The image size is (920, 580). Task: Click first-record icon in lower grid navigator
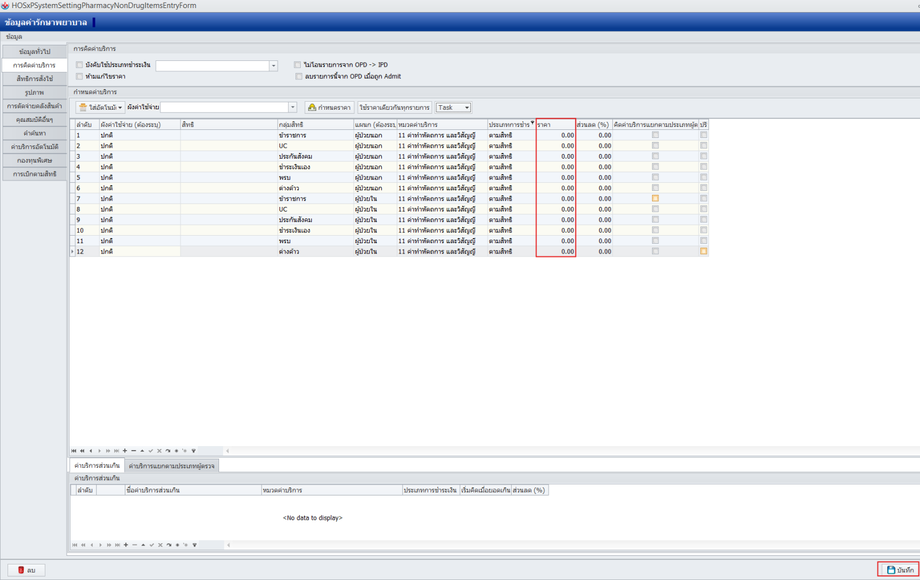pyautogui.click(x=75, y=545)
